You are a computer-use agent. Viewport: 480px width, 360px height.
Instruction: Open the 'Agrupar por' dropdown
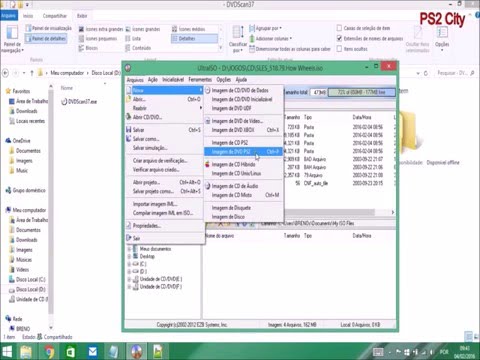[x=266, y=28]
